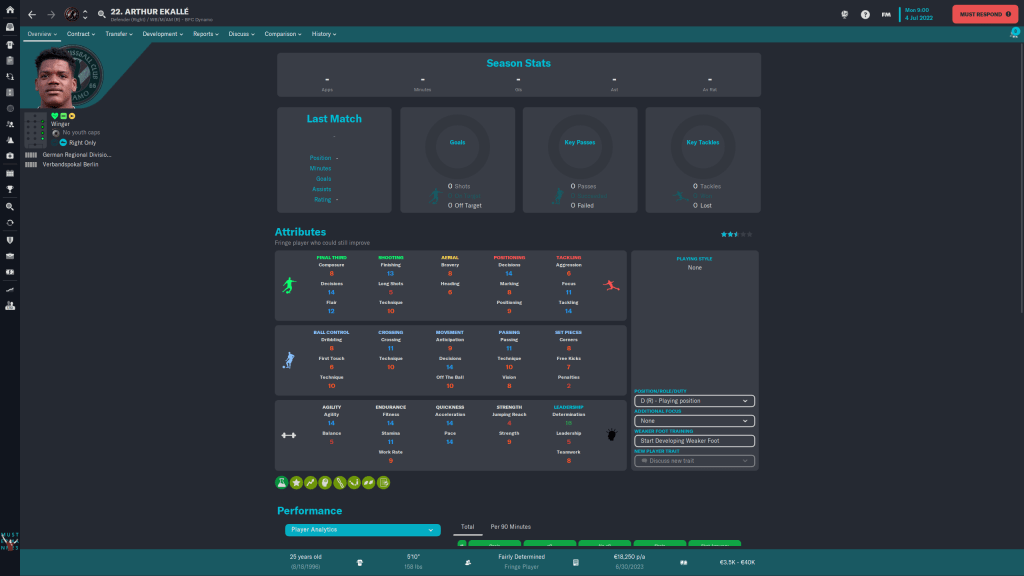Viewport: 1024px width, 576px height.
Task: Open the D (R) Playing position dropdown
Action: coord(693,401)
